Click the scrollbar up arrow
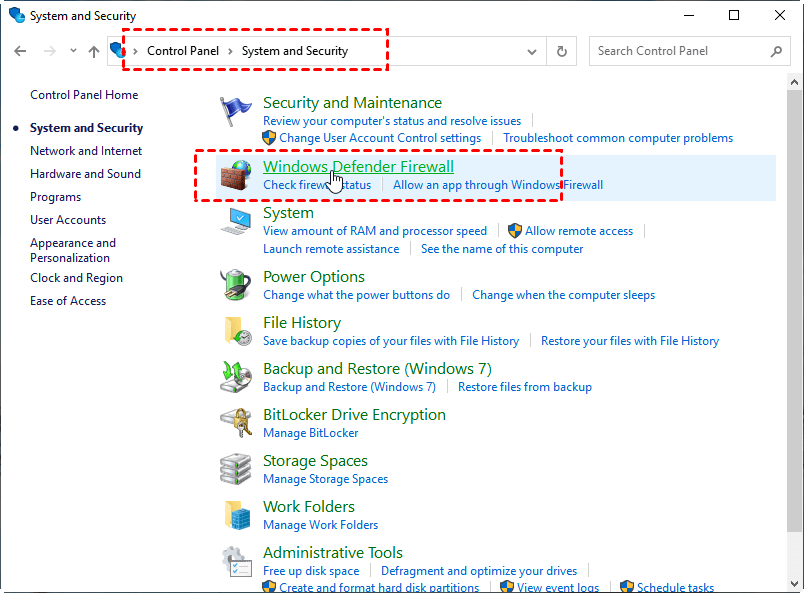The image size is (804, 593). [794, 82]
